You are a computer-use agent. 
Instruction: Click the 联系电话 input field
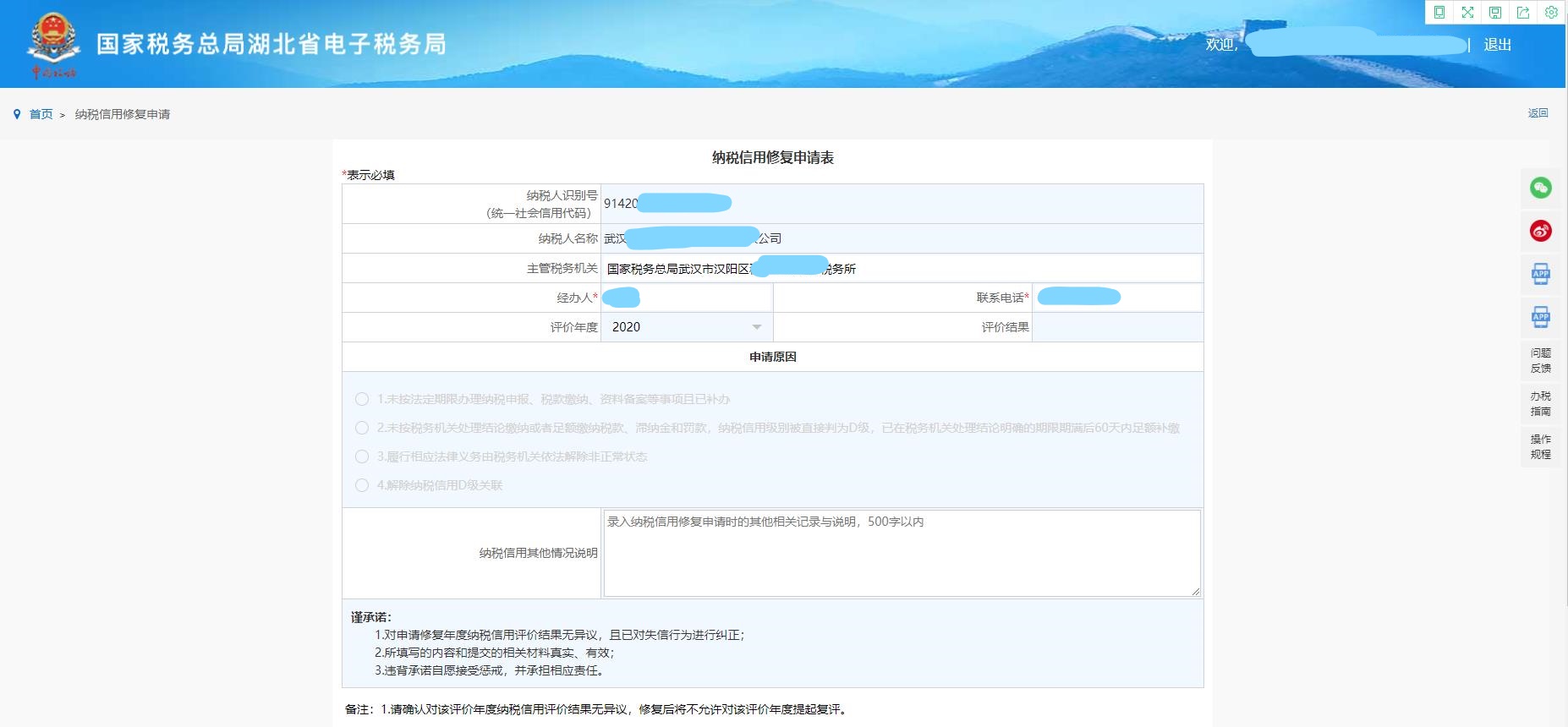coord(1117,298)
